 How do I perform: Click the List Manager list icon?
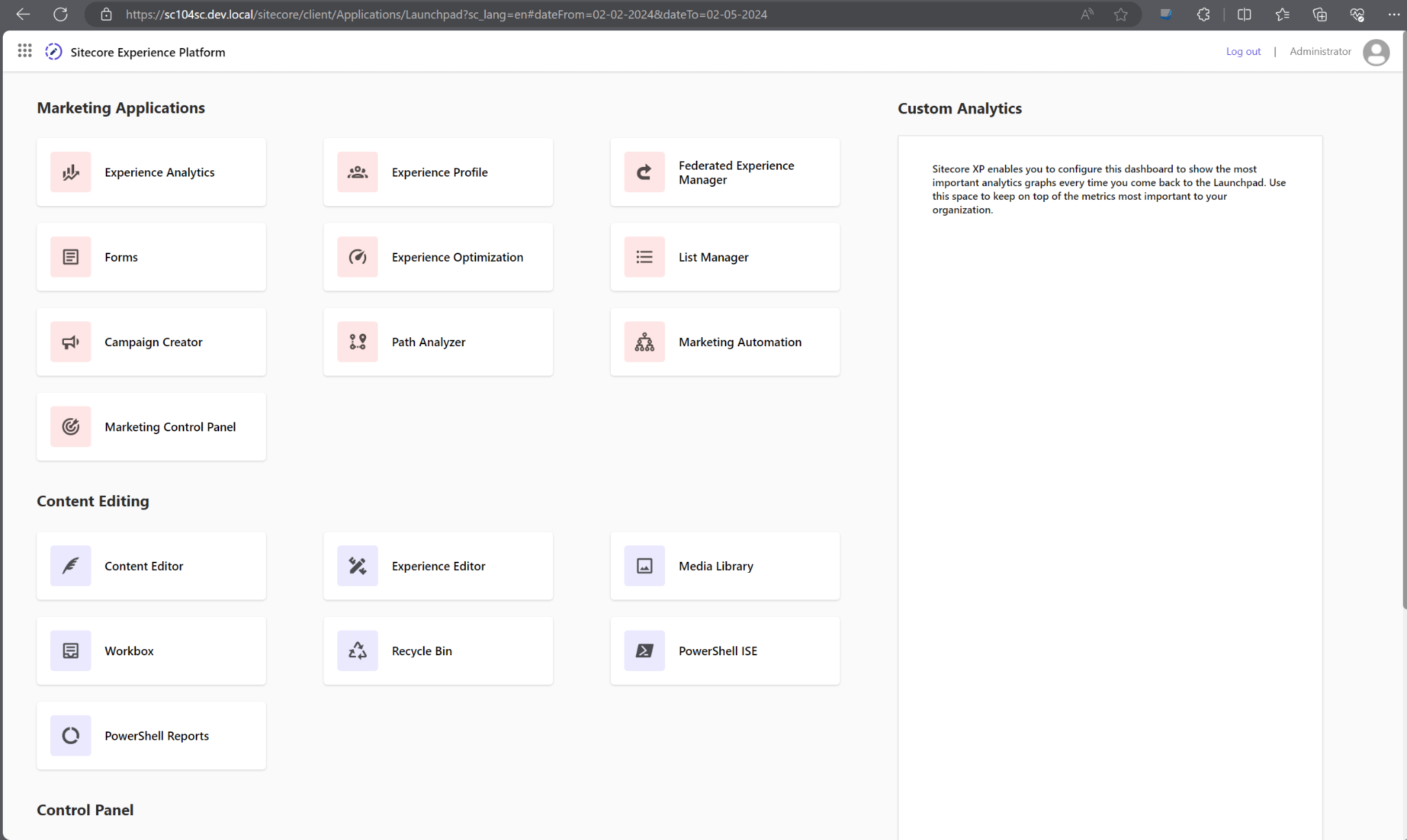click(x=644, y=257)
